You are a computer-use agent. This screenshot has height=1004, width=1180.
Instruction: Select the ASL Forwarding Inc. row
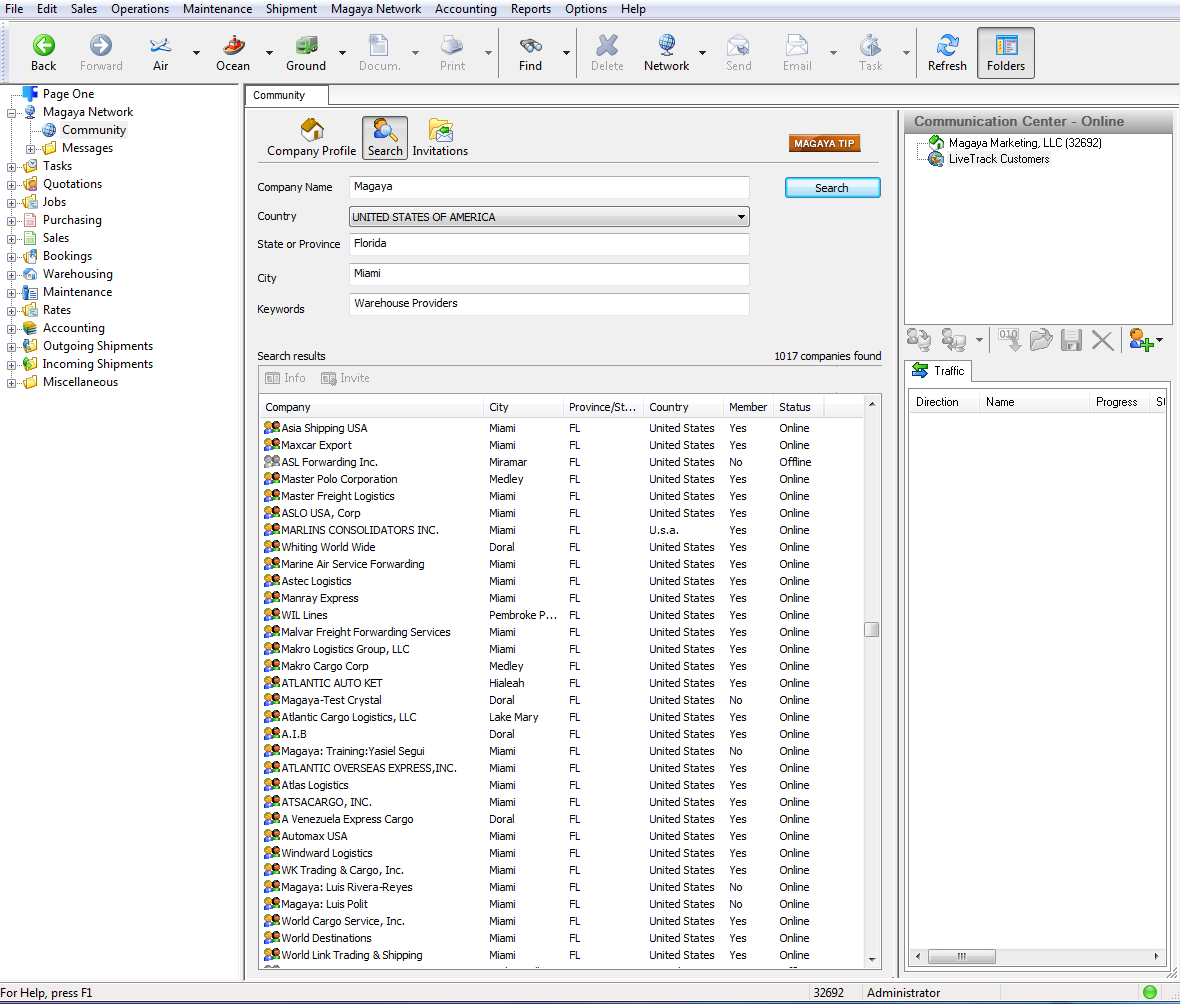coord(561,462)
